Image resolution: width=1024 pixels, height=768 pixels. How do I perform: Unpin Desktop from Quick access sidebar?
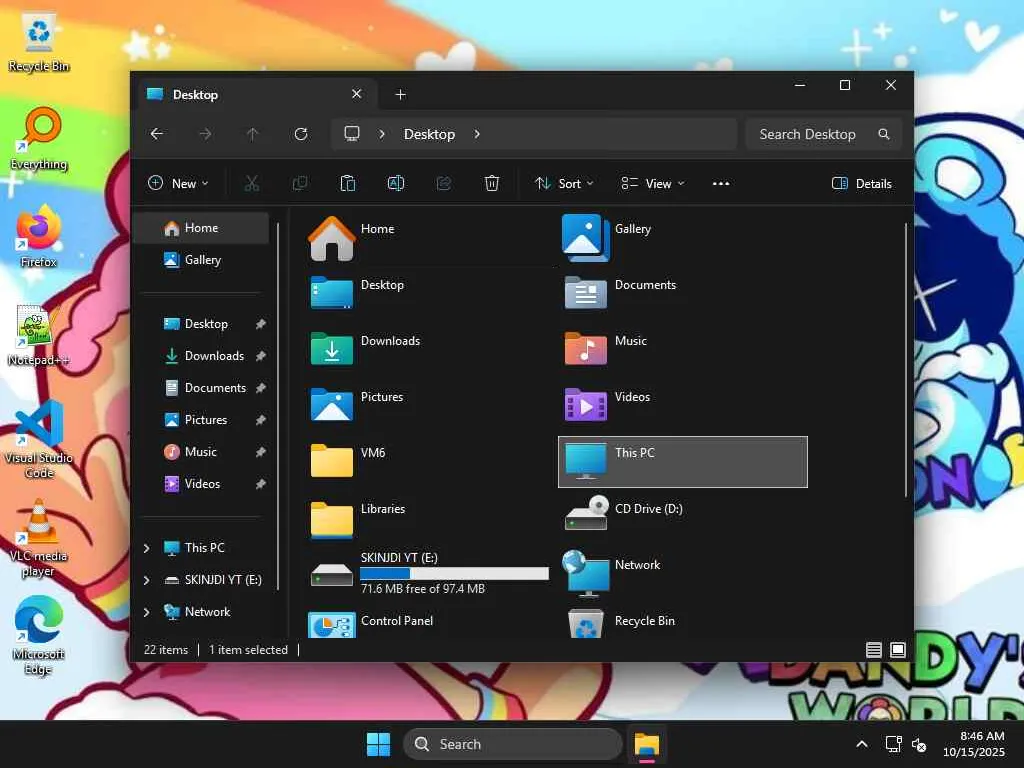[261, 324]
